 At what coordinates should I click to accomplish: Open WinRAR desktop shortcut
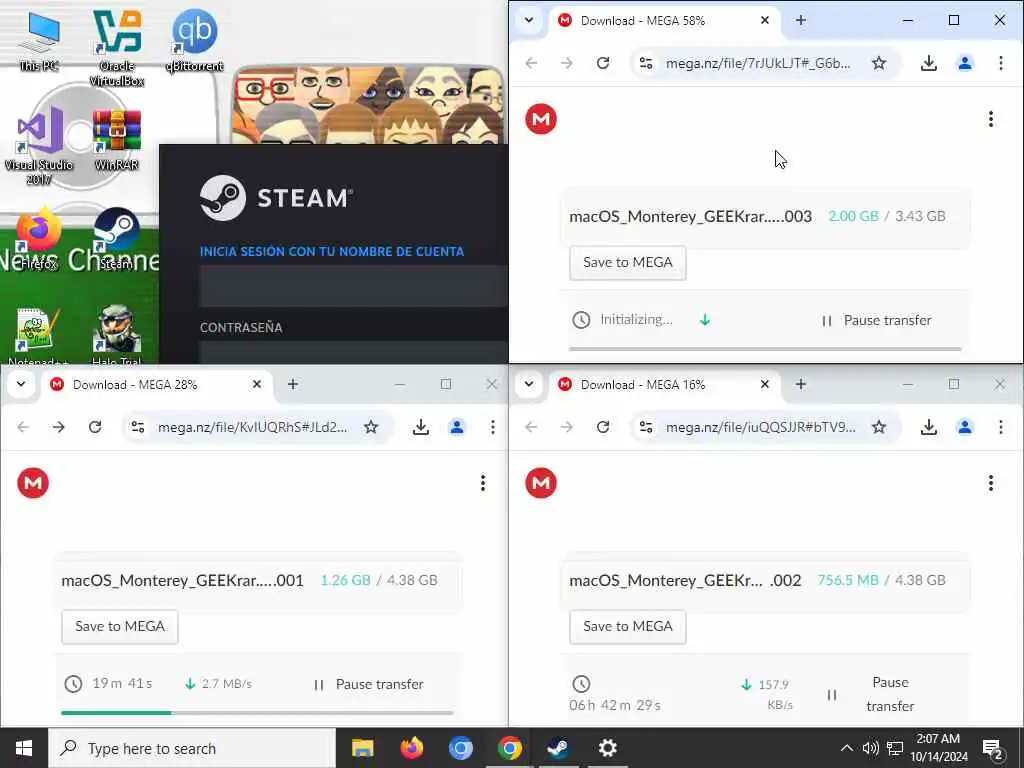117,139
